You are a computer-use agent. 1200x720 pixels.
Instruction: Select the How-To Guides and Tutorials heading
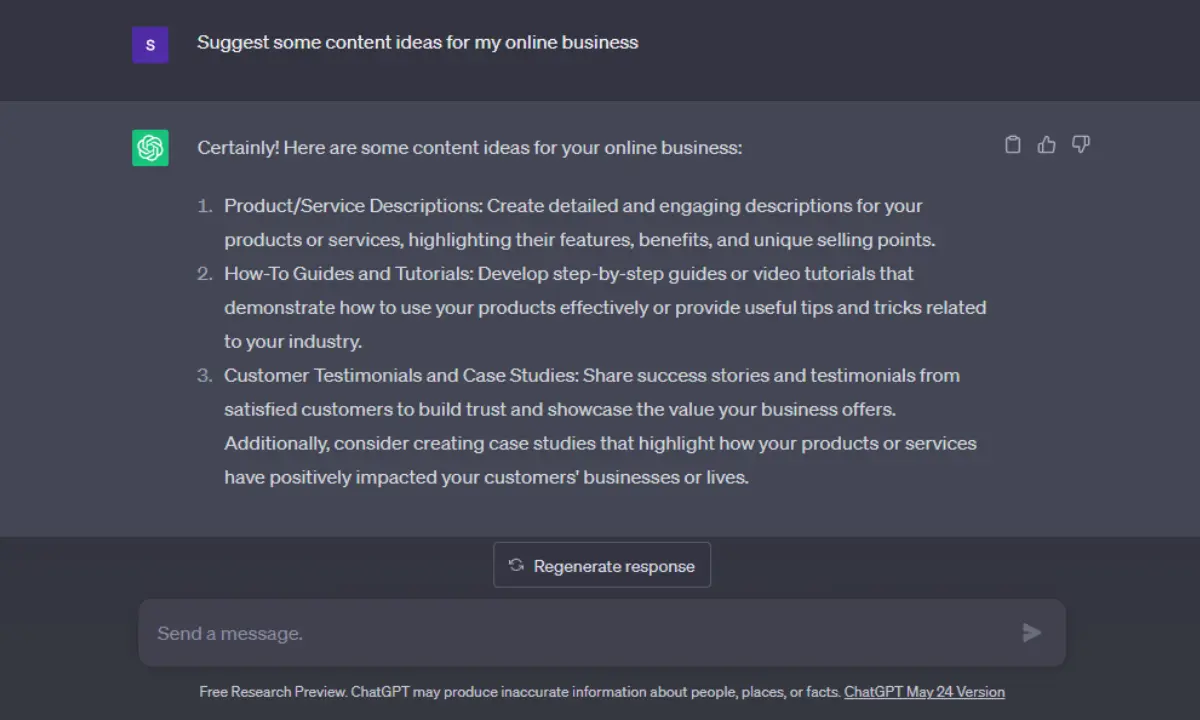click(349, 274)
